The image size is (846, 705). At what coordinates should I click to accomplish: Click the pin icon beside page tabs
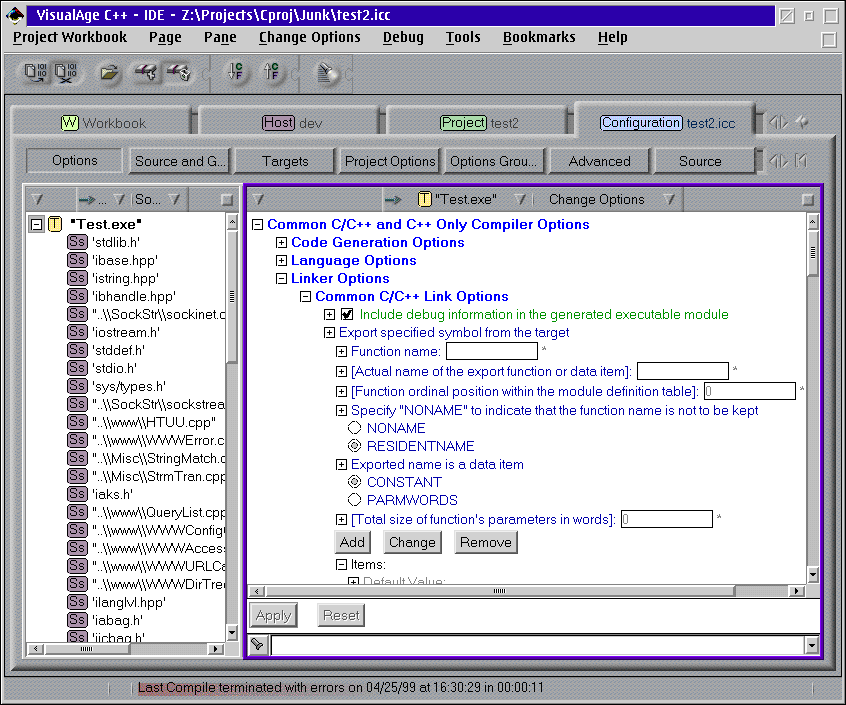pyautogui.click(x=802, y=122)
